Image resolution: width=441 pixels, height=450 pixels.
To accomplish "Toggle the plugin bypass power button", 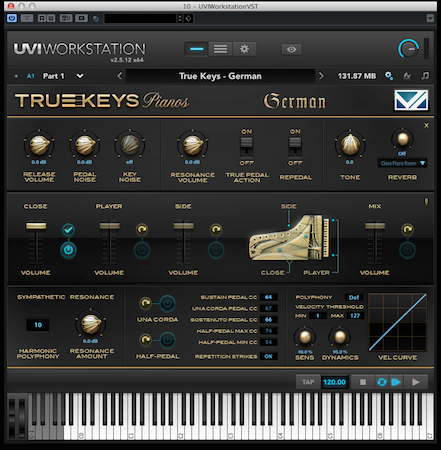I will point(12,18).
